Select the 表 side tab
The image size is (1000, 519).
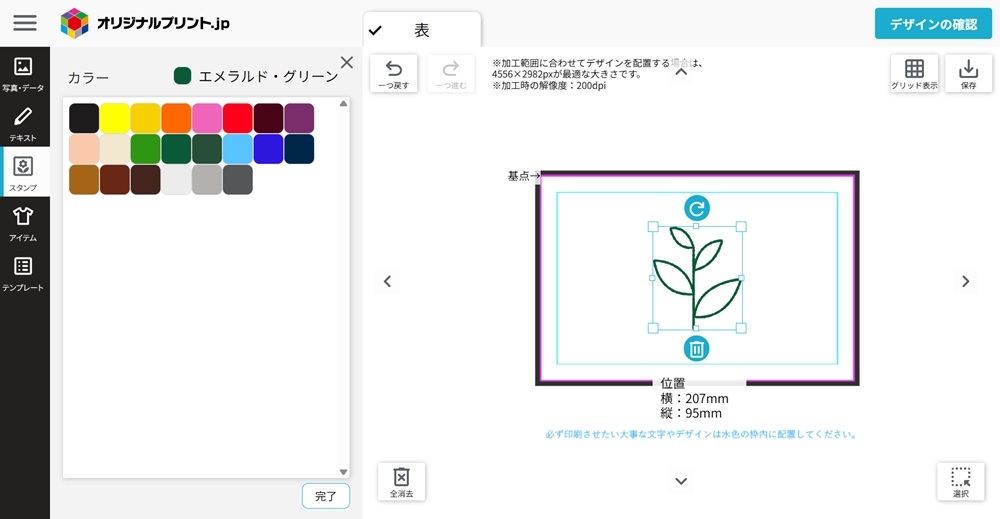[x=422, y=30]
